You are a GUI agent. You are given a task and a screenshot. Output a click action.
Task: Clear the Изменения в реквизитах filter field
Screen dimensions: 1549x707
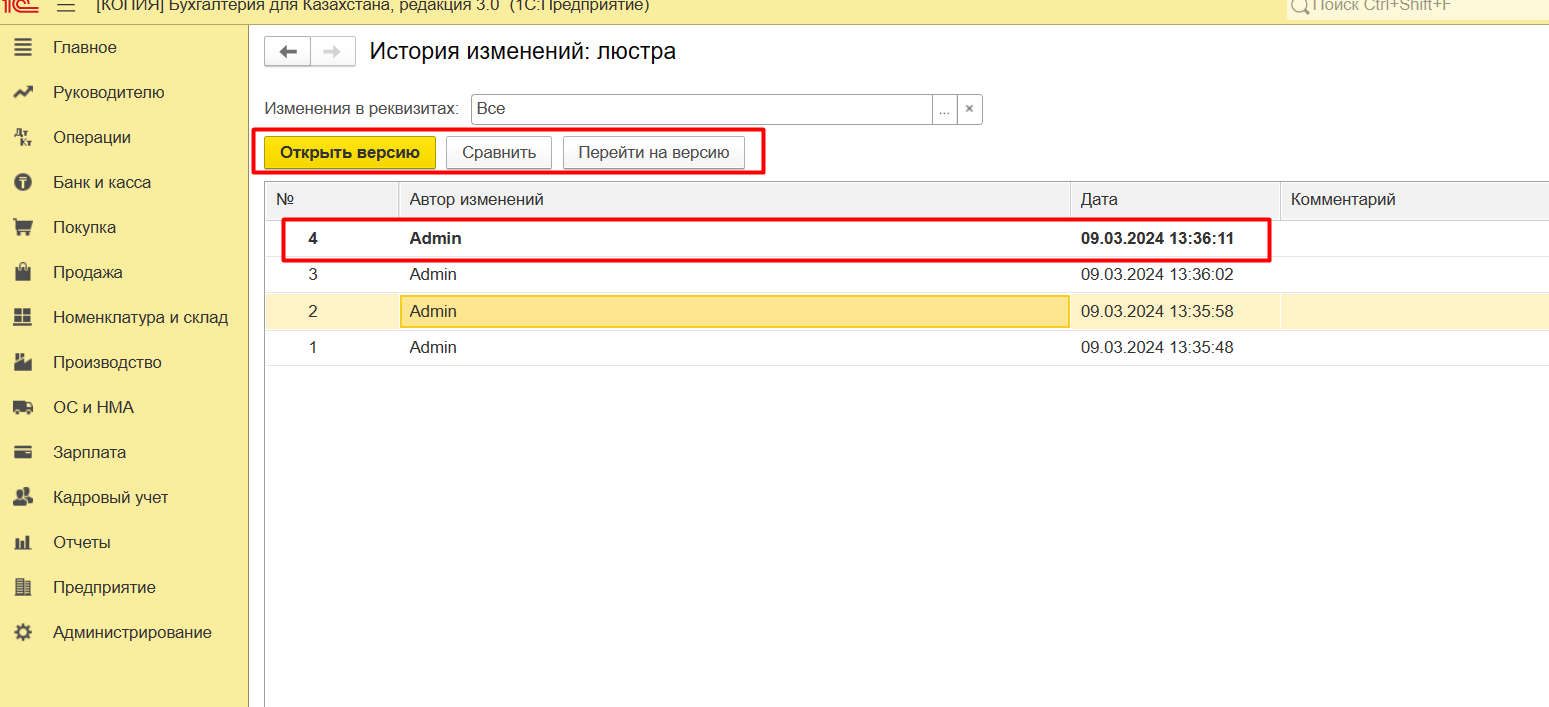click(969, 109)
